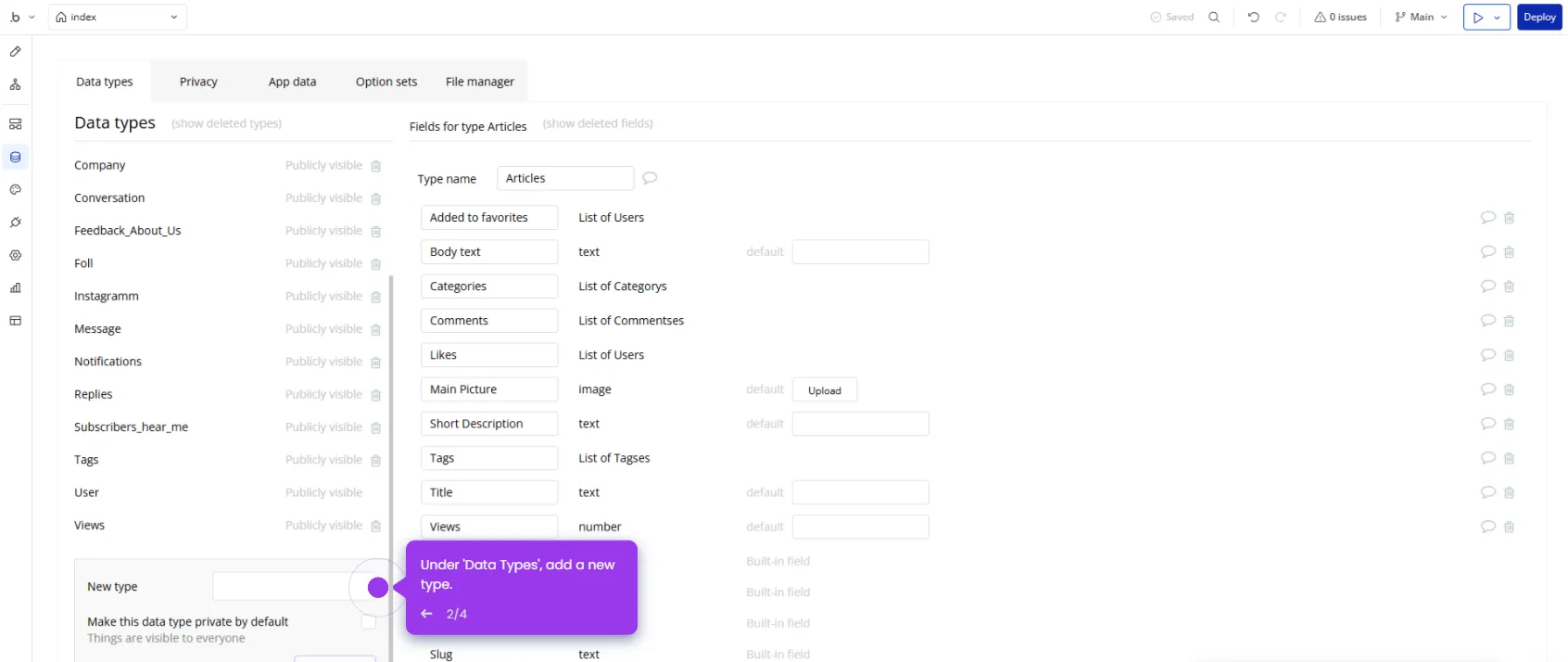
Task: Select the Foll data type
Action: tap(83, 263)
